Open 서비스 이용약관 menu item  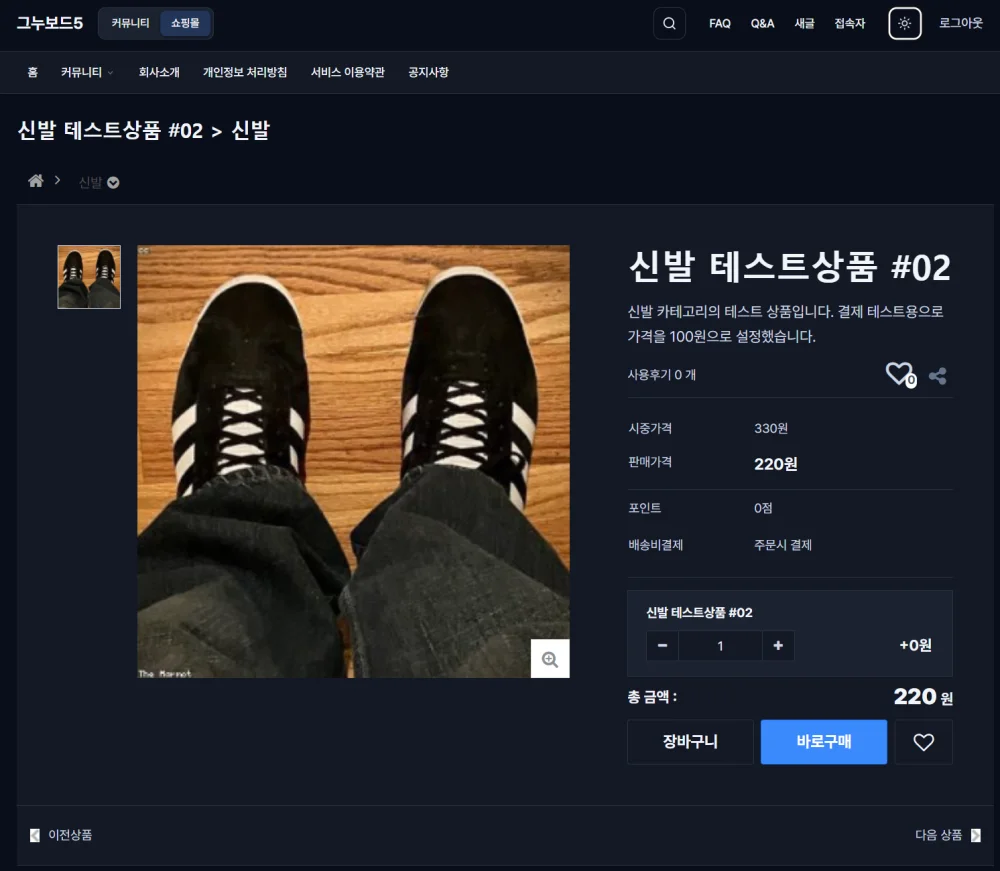[x=348, y=72]
